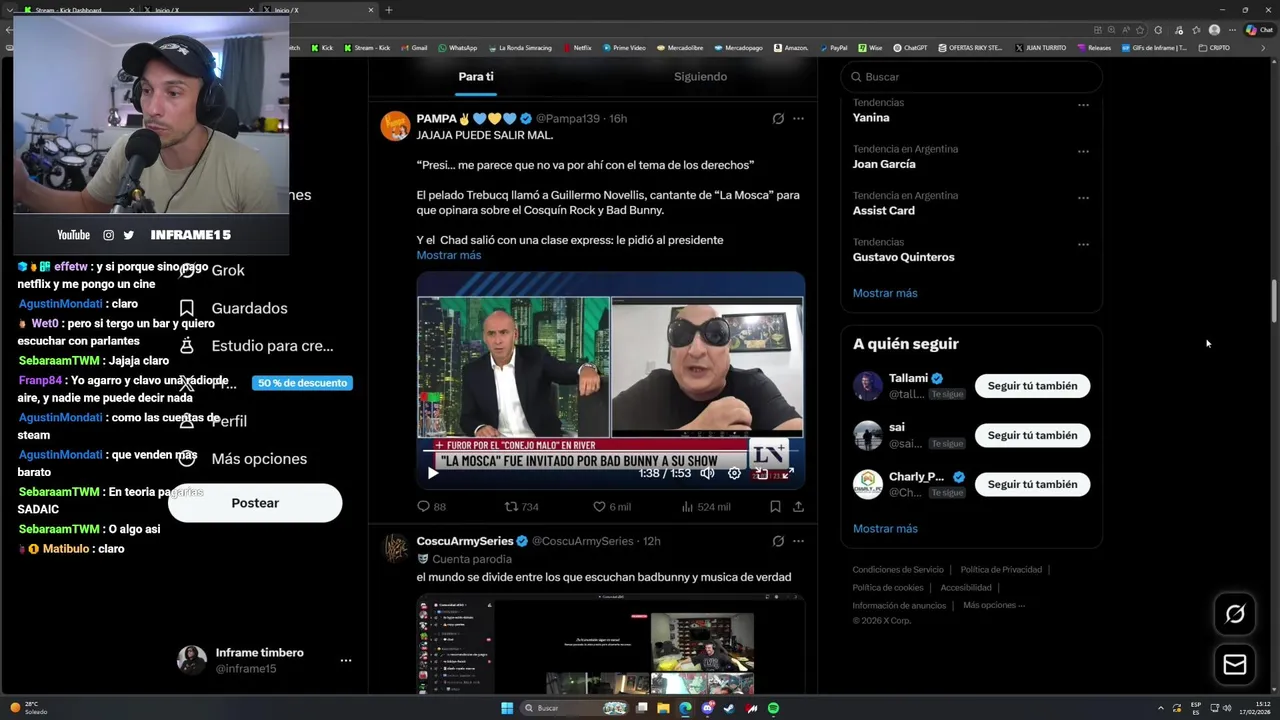Open options for the Yanina trend
Screen dimensions: 1280x720
[x=1083, y=105]
